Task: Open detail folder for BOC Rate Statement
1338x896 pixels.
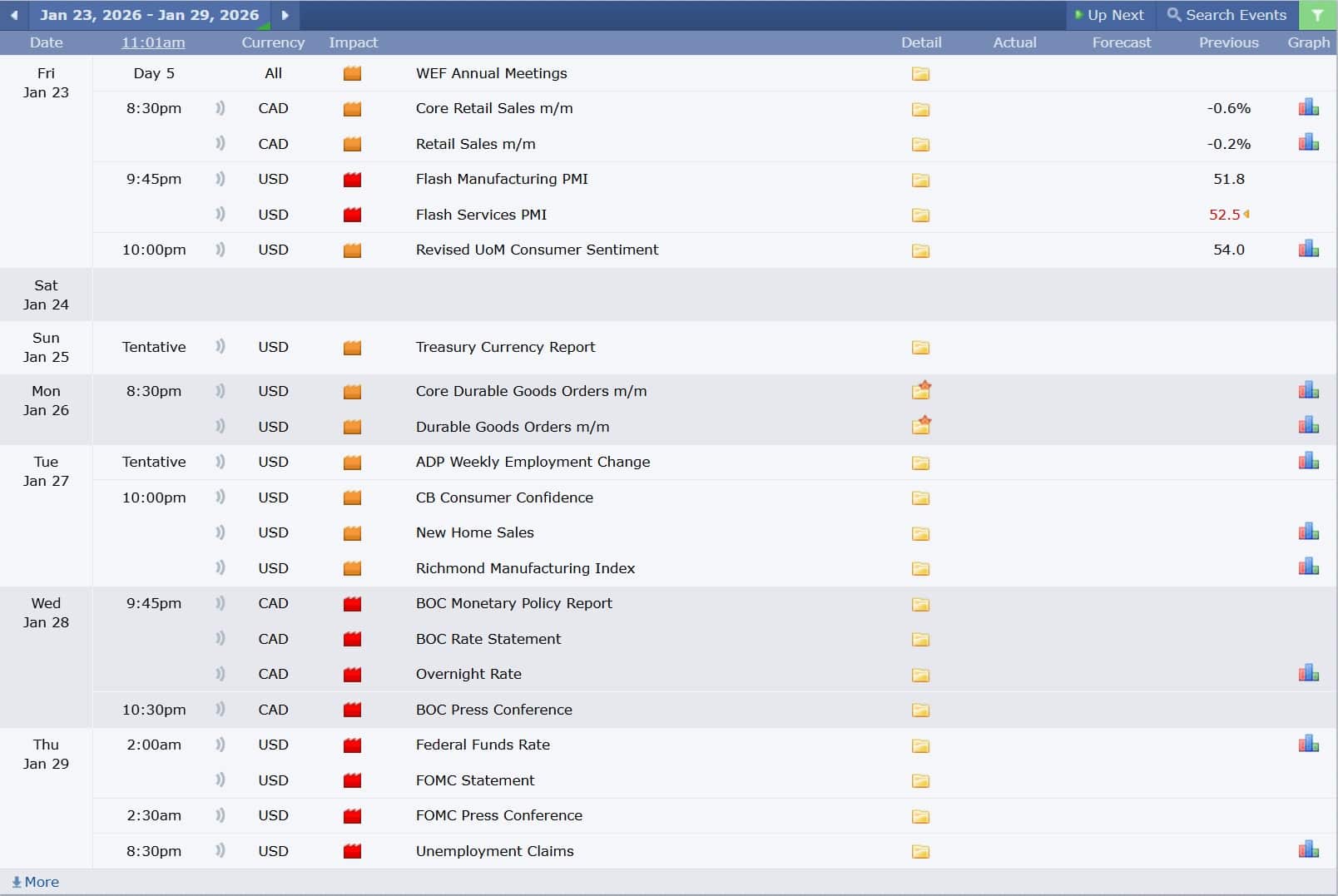Action: pyautogui.click(x=920, y=640)
